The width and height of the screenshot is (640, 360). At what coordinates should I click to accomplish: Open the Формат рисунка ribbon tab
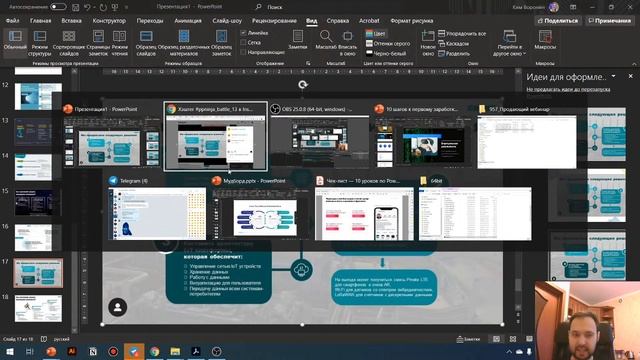tap(411, 20)
